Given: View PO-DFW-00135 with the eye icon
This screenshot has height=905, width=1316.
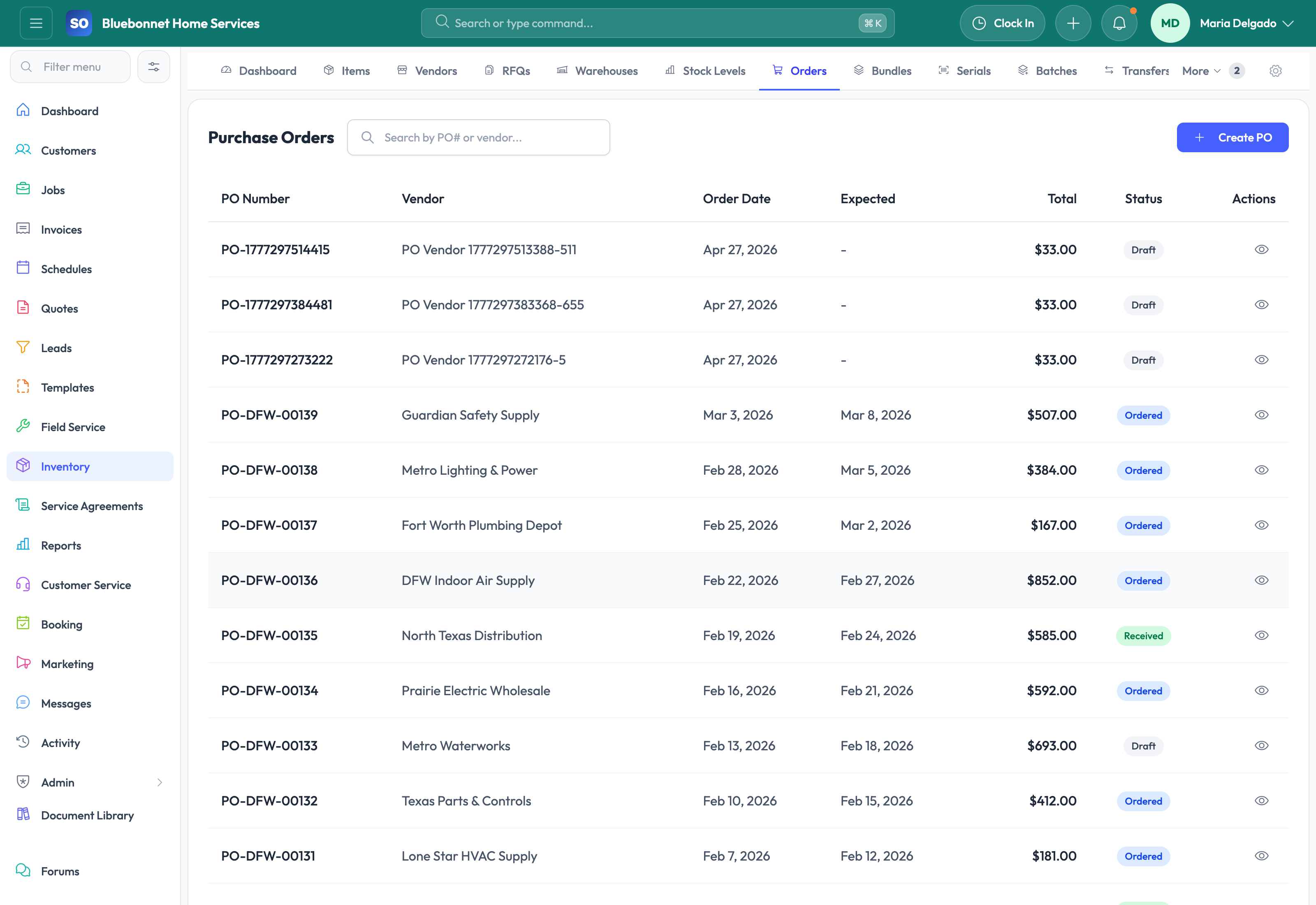Looking at the screenshot, I should (x=1261, y=635).
